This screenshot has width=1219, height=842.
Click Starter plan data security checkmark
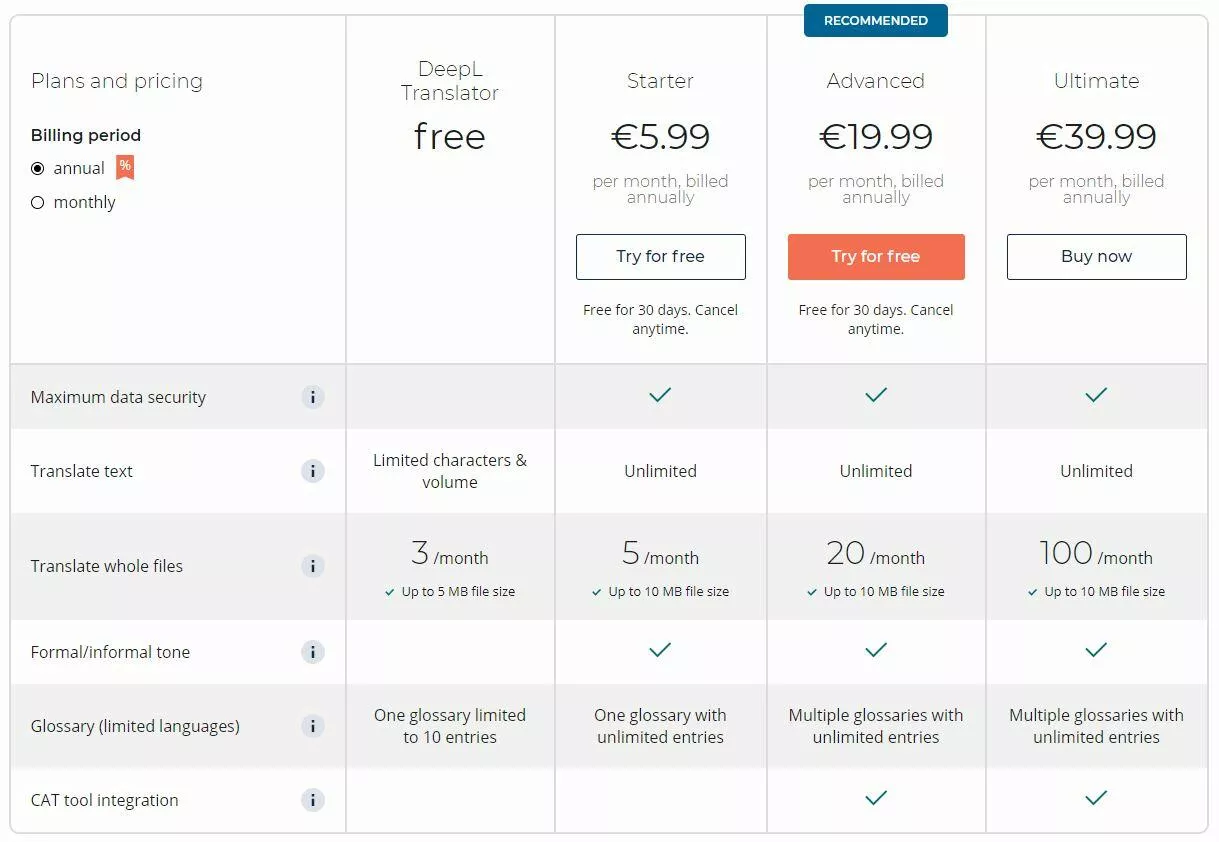(x=660, y=396)
